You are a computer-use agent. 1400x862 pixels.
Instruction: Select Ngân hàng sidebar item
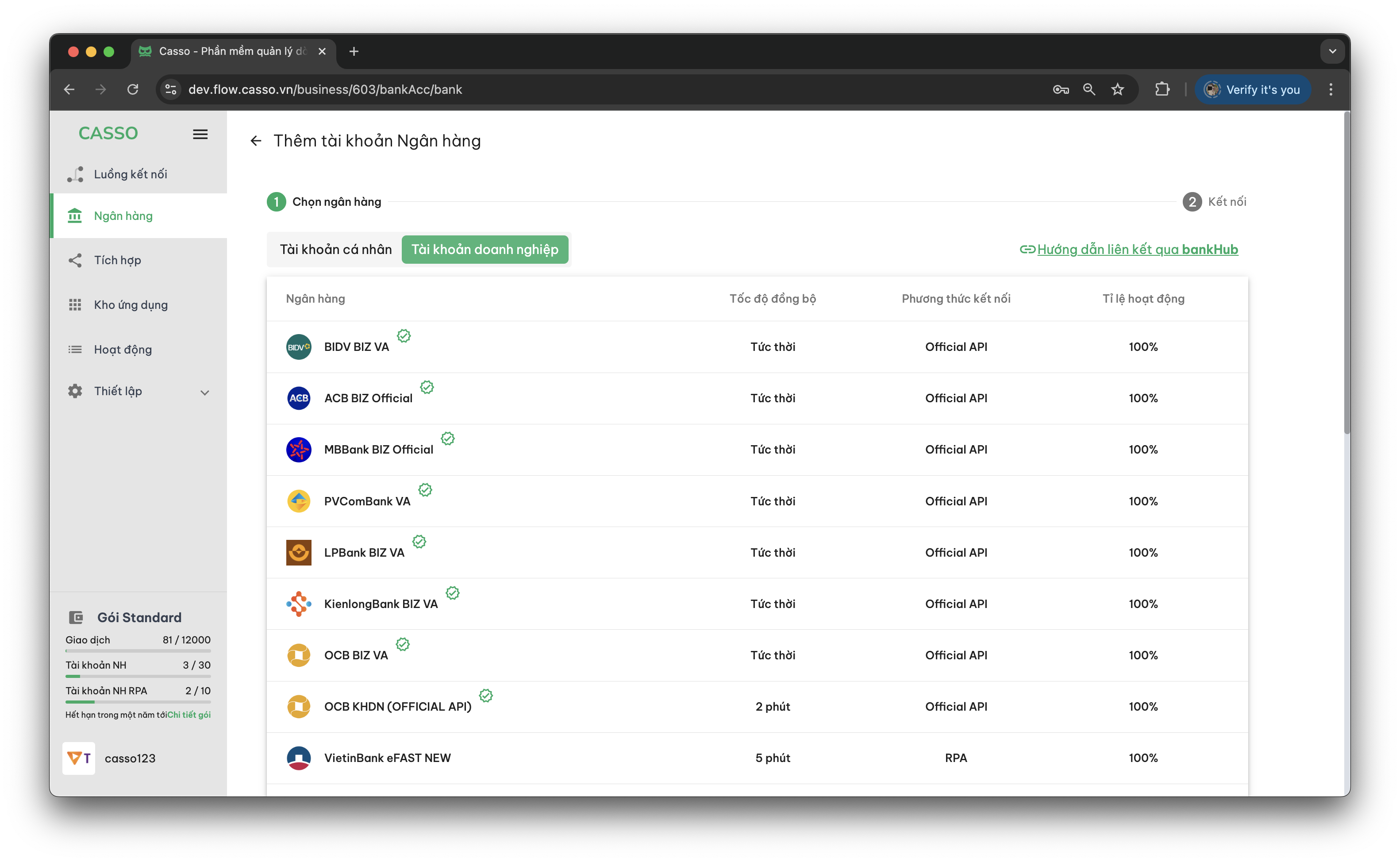[x=138, y=215]
